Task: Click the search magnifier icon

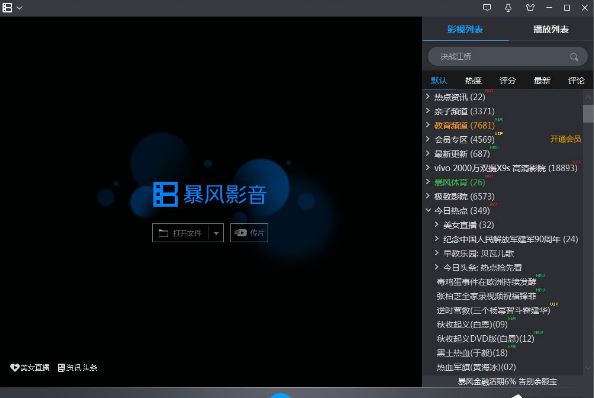Action: [x=574, y=57]
